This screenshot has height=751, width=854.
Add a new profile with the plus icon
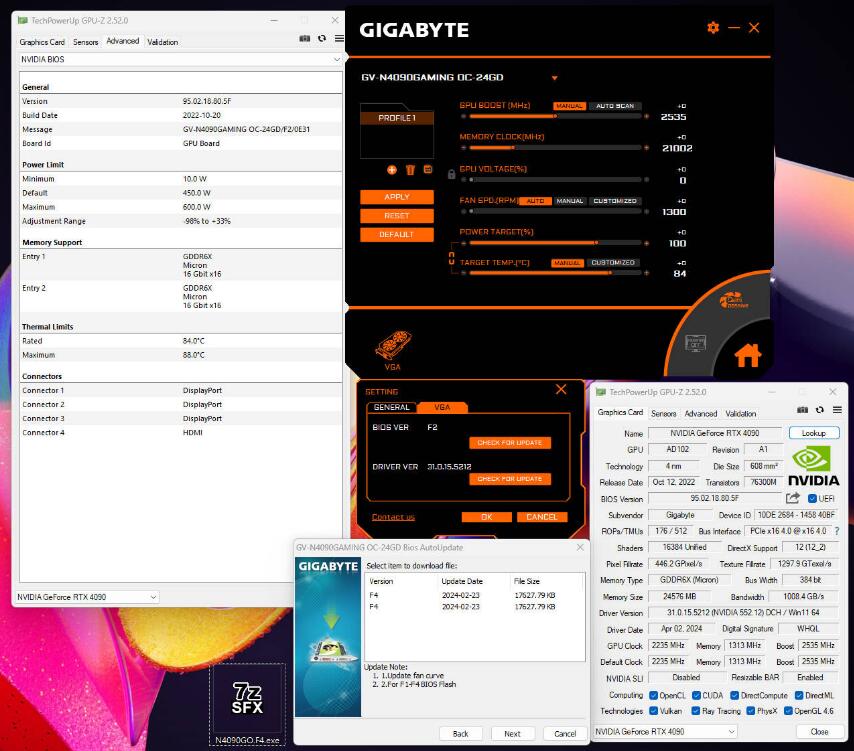pyautogui.click(x=391, y=168)
